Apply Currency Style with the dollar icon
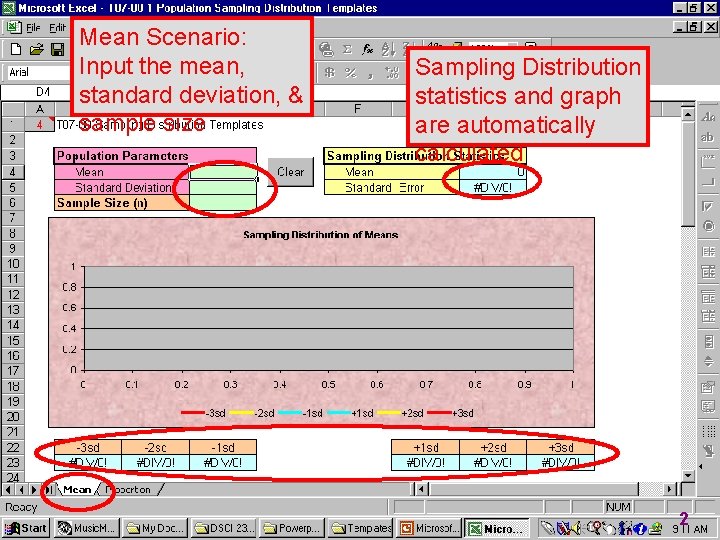 pyautogui.click(x=329, y=73)
